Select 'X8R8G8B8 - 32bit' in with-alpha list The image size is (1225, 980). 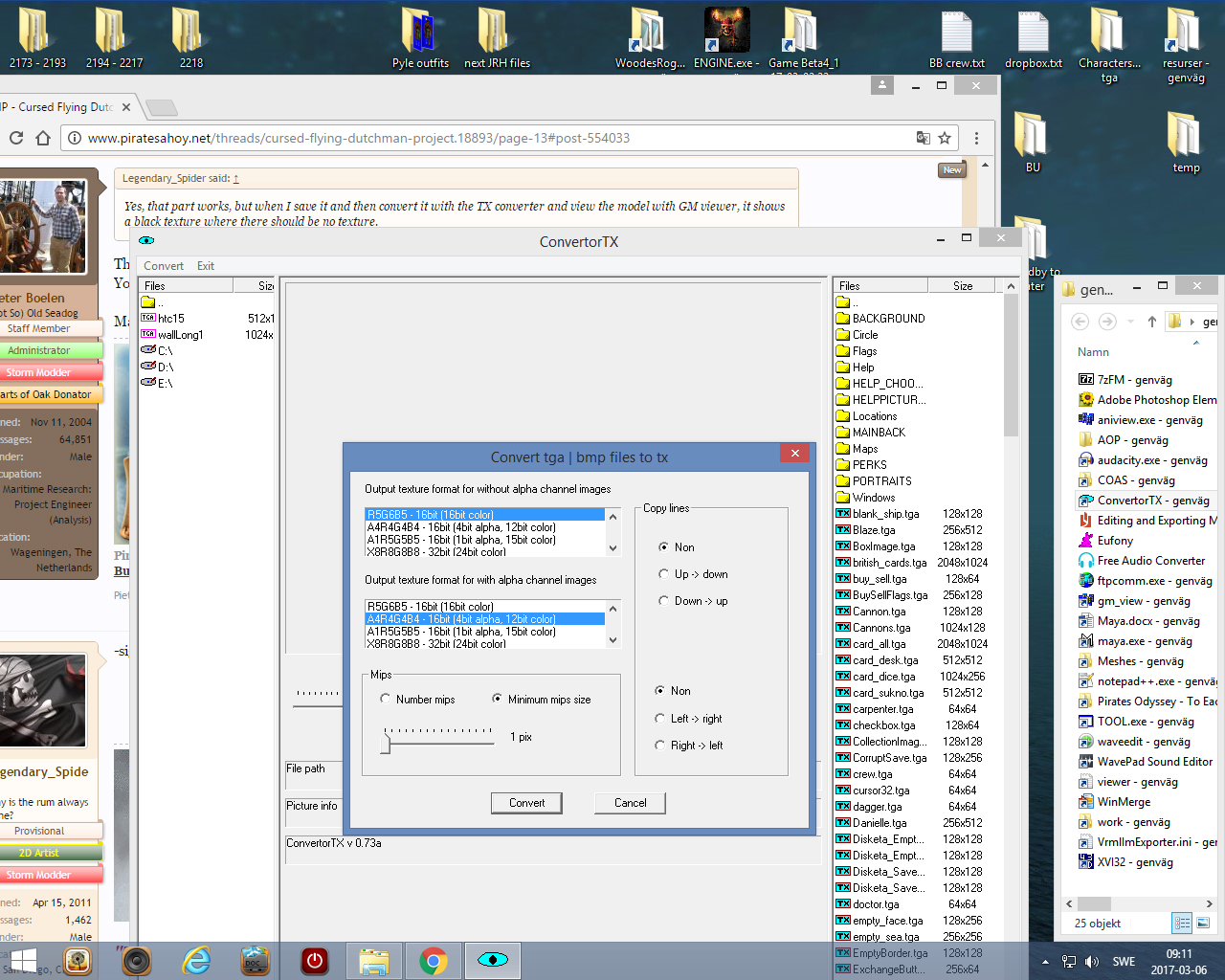click(485, 644)
